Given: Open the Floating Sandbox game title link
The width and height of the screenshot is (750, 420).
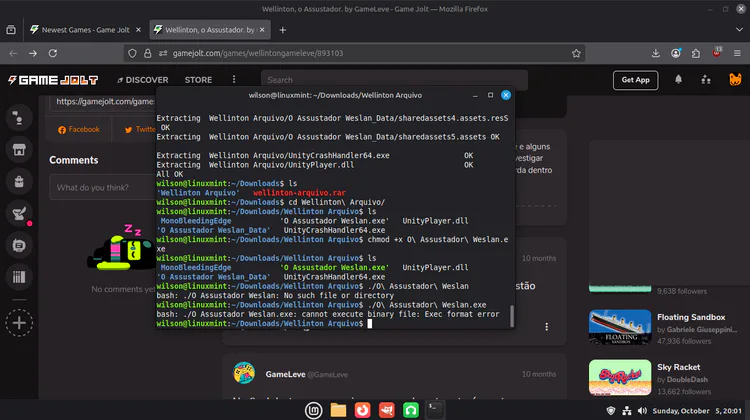Looking at the screenshot, I should (x=691, y=317).
